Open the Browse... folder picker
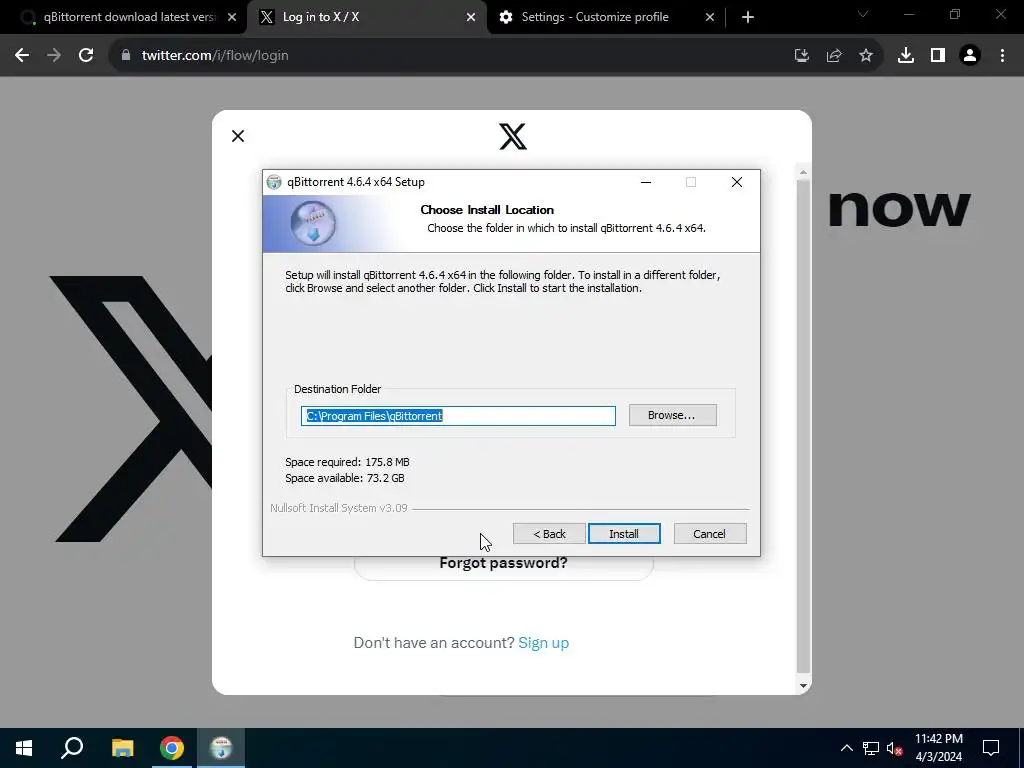This screenshot has width=1024, height=768. click(x=673, y=415)
